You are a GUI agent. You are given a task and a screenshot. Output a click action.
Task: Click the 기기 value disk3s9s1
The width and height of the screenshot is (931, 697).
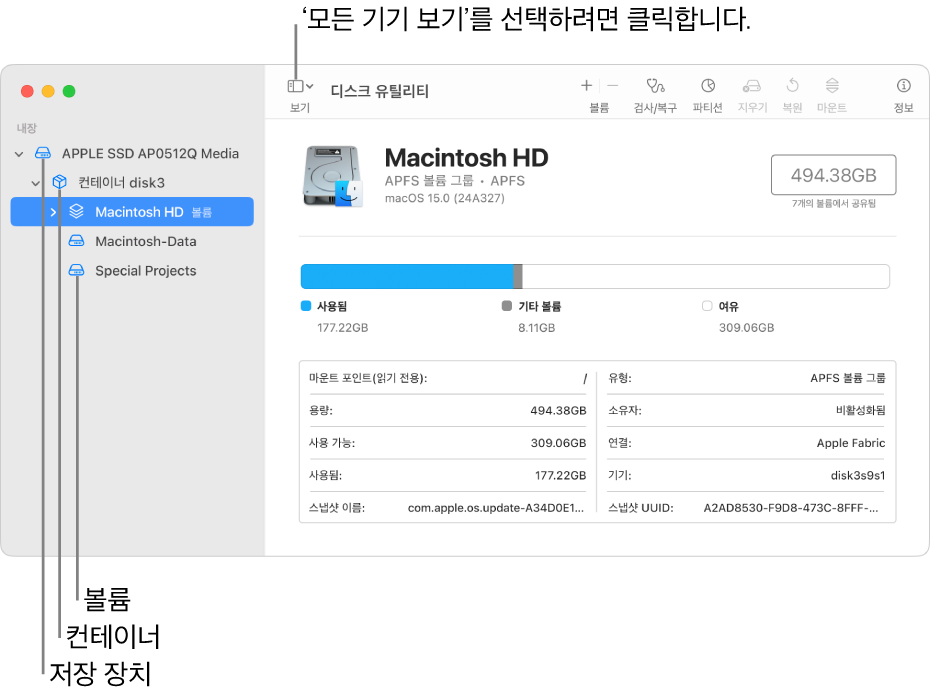pyautogui.click(x=858, y=476)
